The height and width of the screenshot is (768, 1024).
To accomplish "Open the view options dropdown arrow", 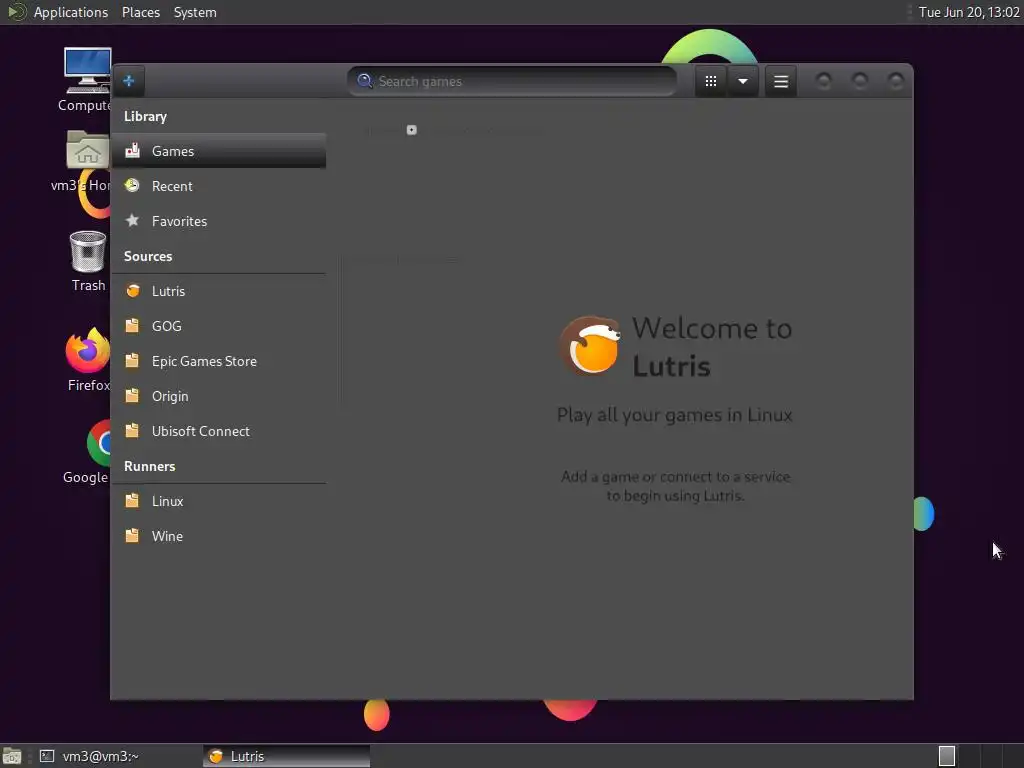I will [x=743, y=81].
